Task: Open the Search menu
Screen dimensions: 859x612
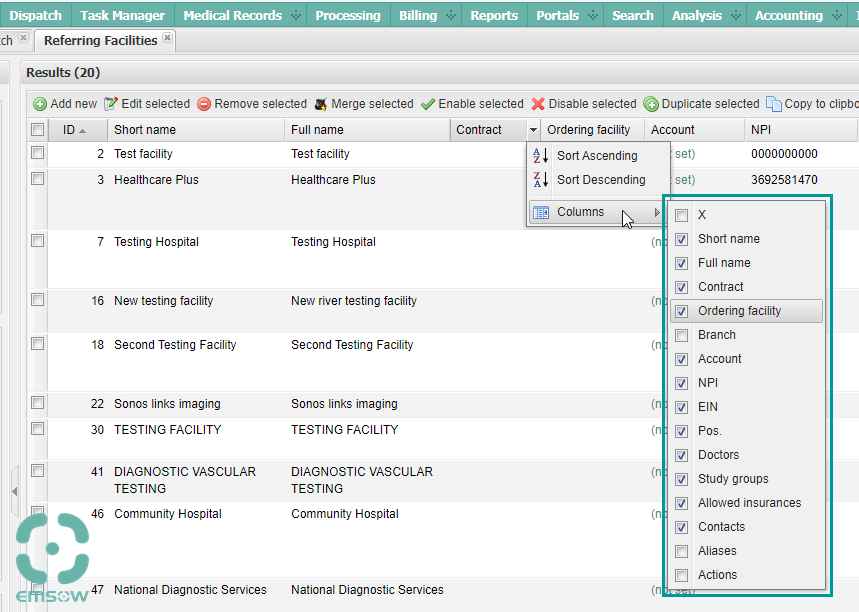Action: 633,15
